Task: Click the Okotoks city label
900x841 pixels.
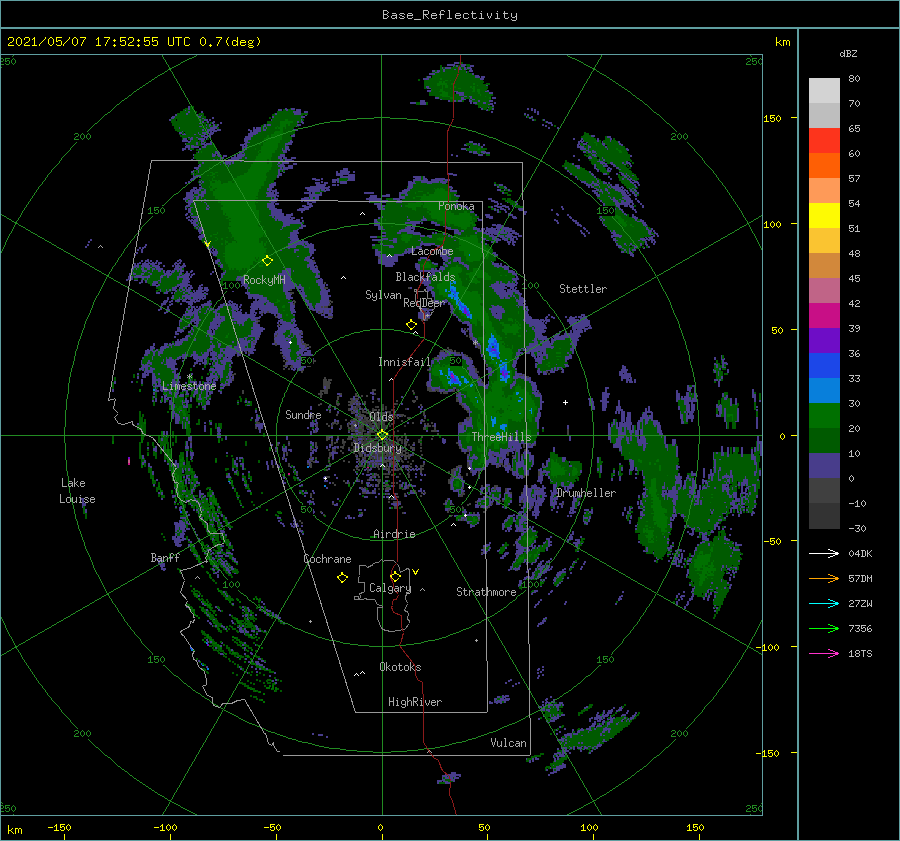Action: click(400, 667)
